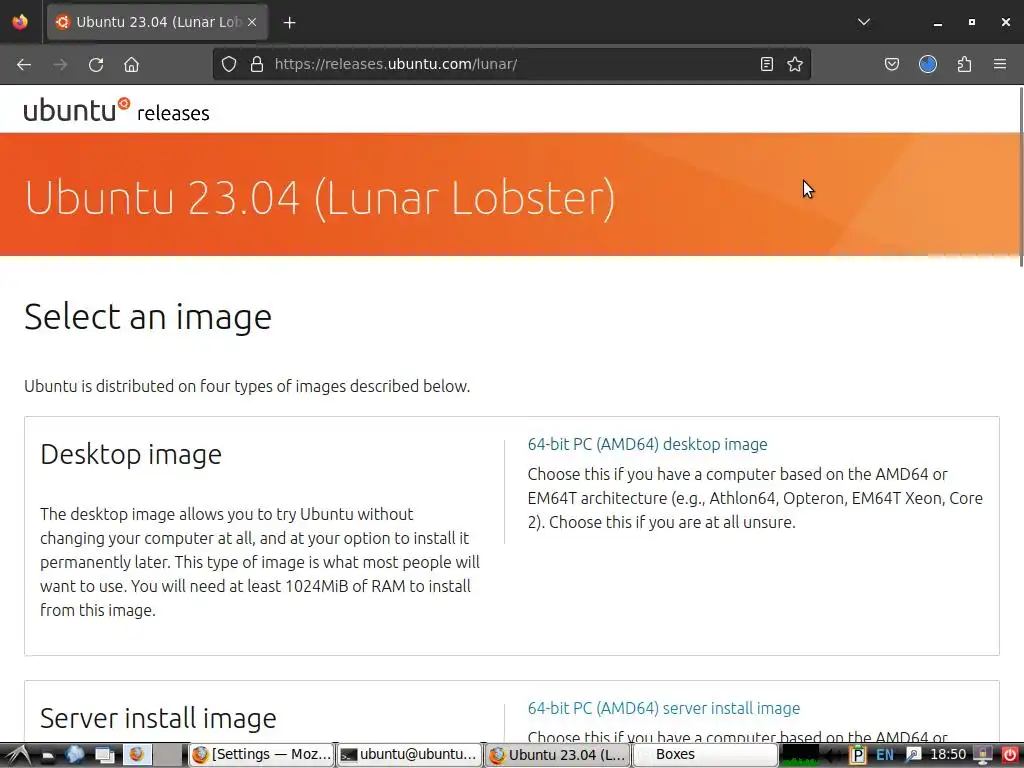
Task: Click the URL address bar field
Action: [511, 64]
